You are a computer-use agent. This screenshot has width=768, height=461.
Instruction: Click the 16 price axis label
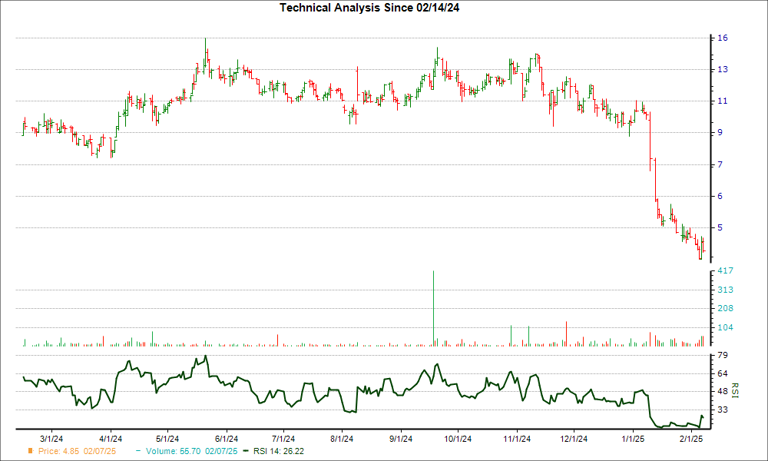pyautogui.click(x=722, y=38)
